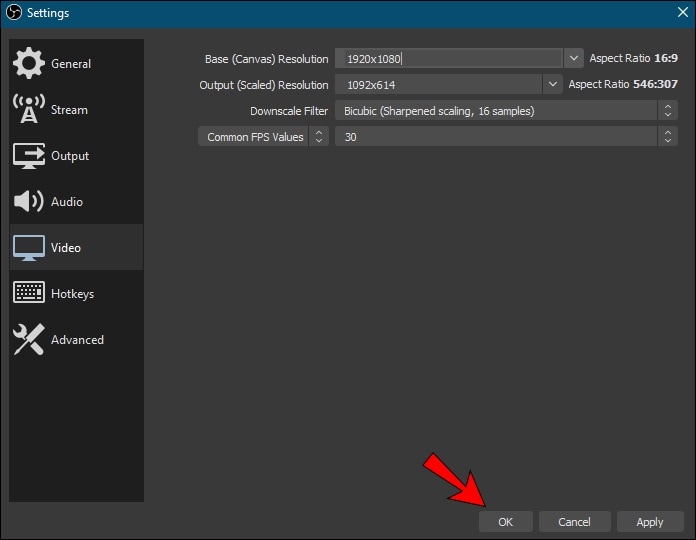
Task: Open the FPS value 30 selector arrows
Action: point(668,137)
